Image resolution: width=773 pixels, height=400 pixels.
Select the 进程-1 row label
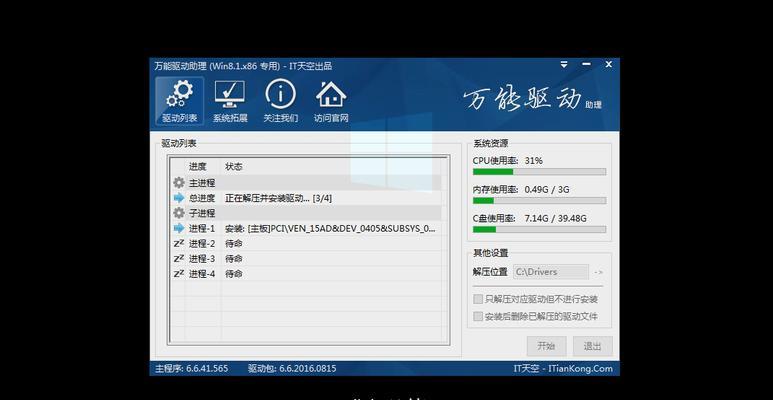click(x=202, y=228)
